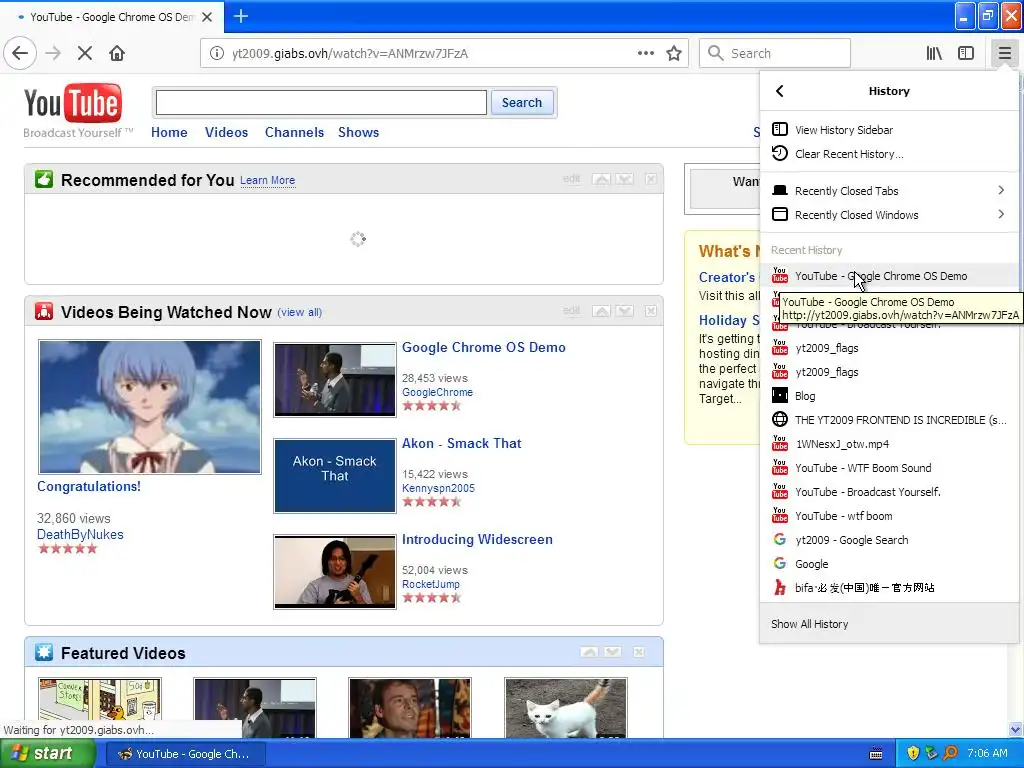Image resolution: width=1024 pixels, height=768 pixels.
Task: Move Recommended for You module up
Action: tap(601, 179)
